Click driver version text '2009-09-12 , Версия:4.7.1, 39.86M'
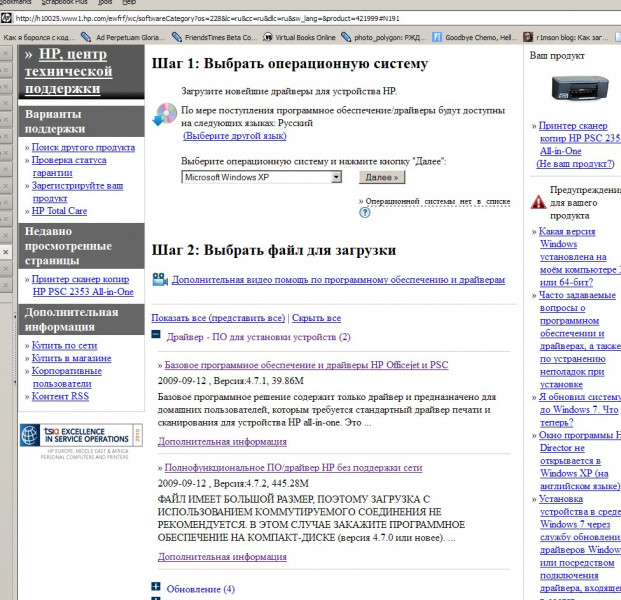 tap(230, 381)
